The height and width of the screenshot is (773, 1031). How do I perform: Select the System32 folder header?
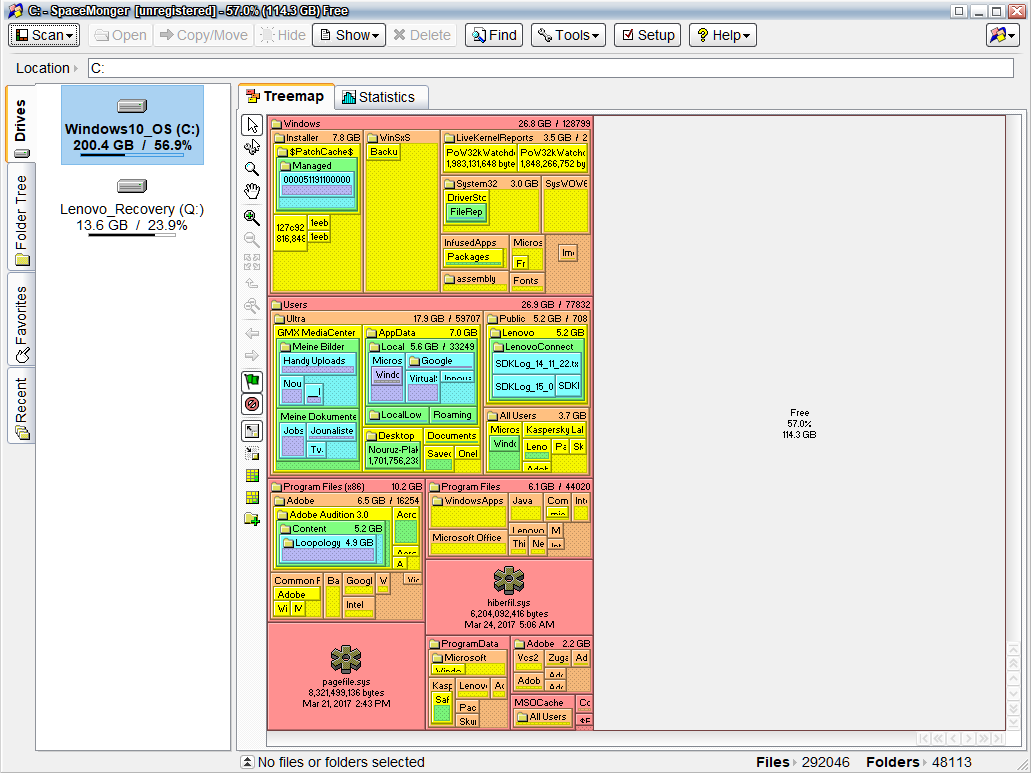[x=491, y=184]
